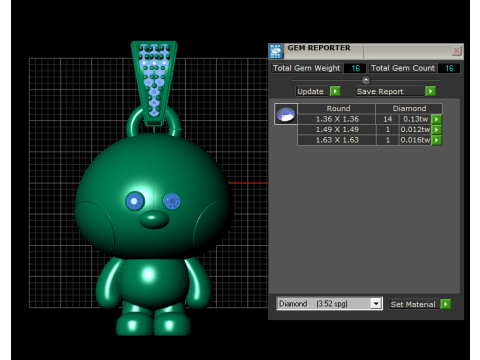The height and width of the screenshot is (360, 480).
Task: Click the green arrow beside Save Report
Action: click(430, 91)
